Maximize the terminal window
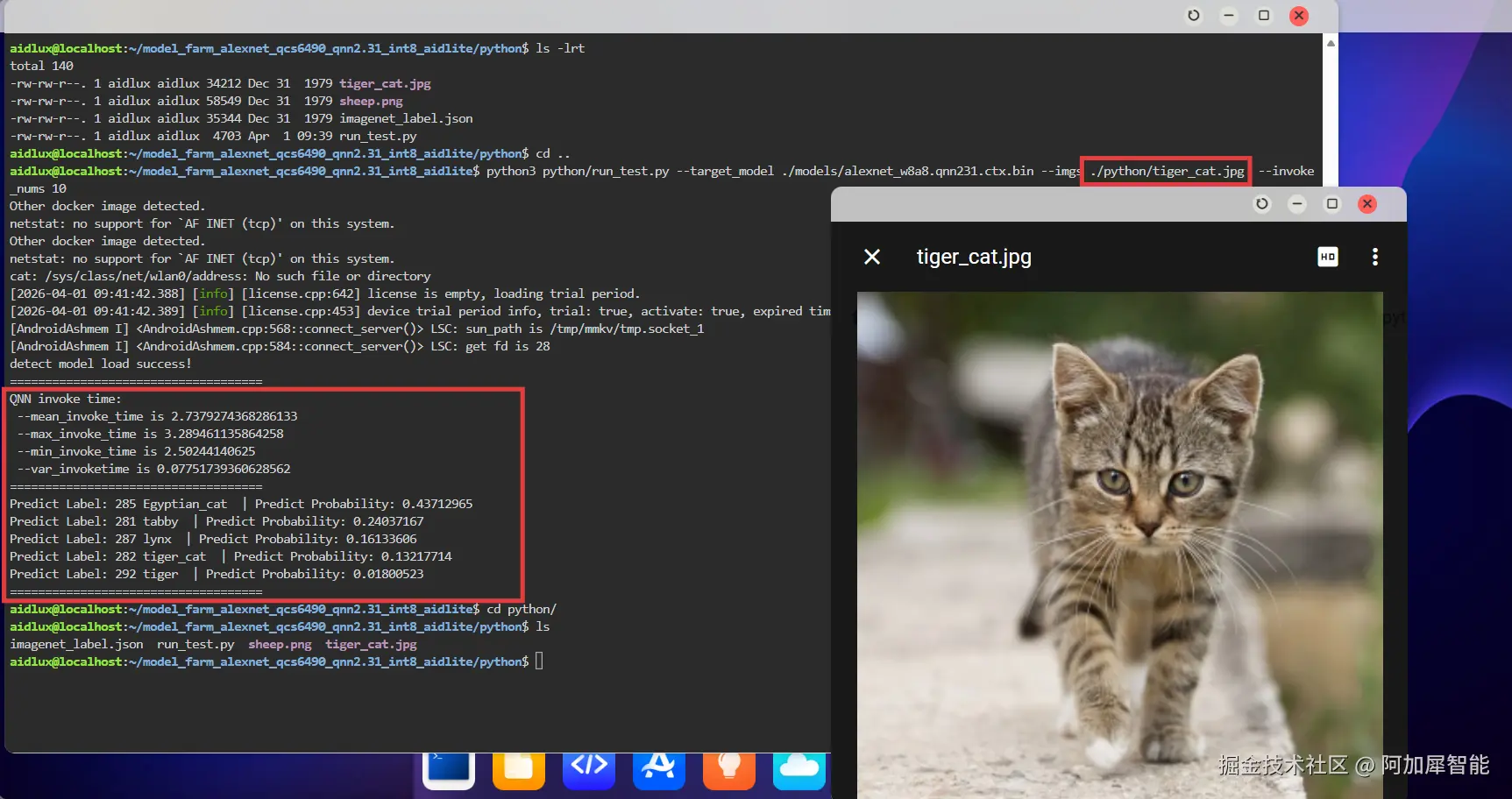 pyautogui.click(x=1264, y=16)
